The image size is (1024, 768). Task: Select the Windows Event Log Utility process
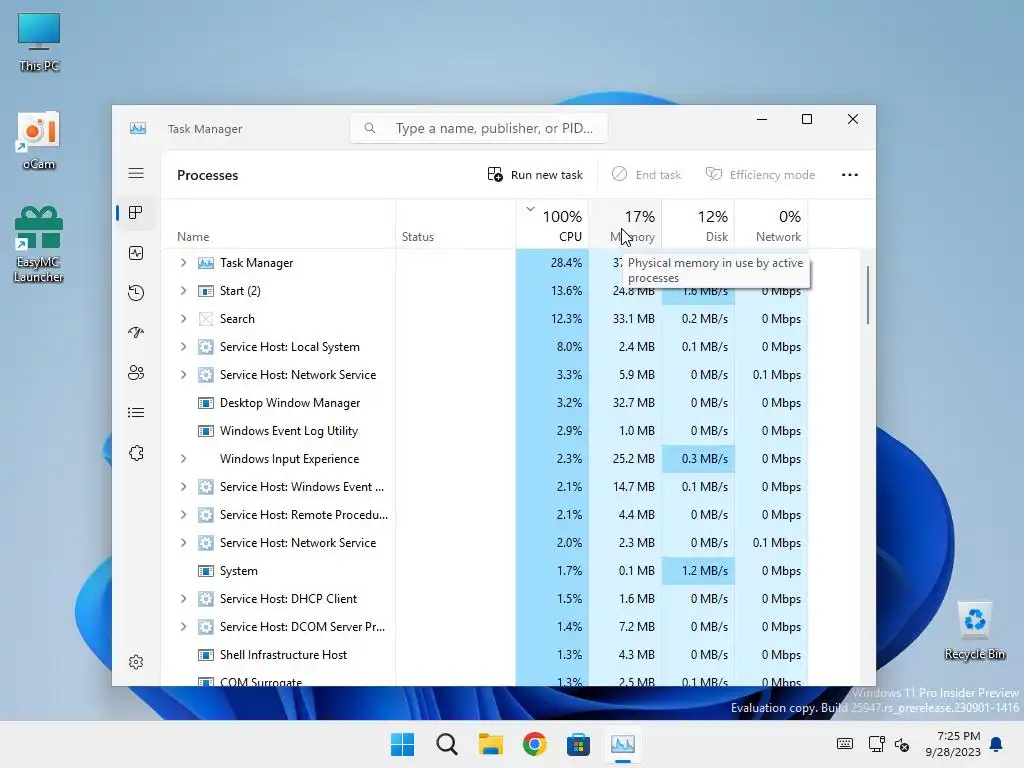pyautogui.click(x=485, y=431)
